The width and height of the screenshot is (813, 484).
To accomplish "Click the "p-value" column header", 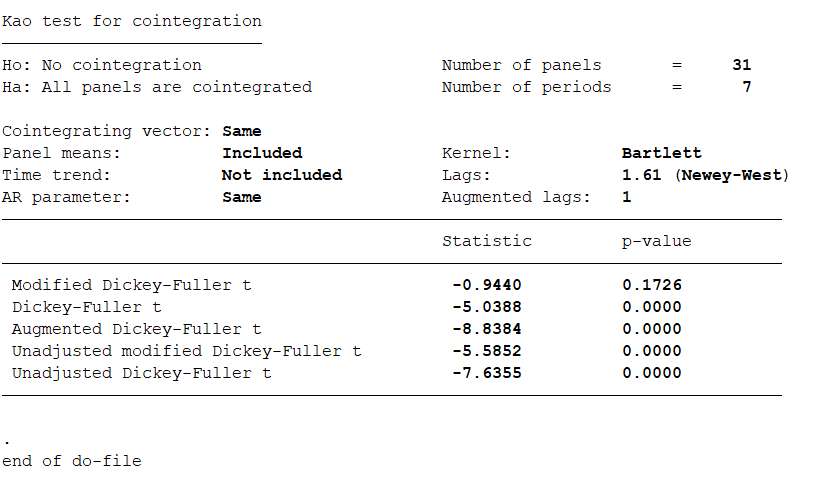I will coord(656,241).
